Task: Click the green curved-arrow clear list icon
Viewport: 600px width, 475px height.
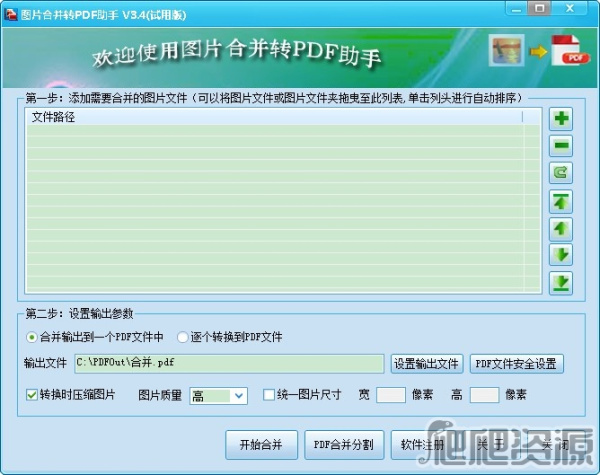Action: click(561, 173)
